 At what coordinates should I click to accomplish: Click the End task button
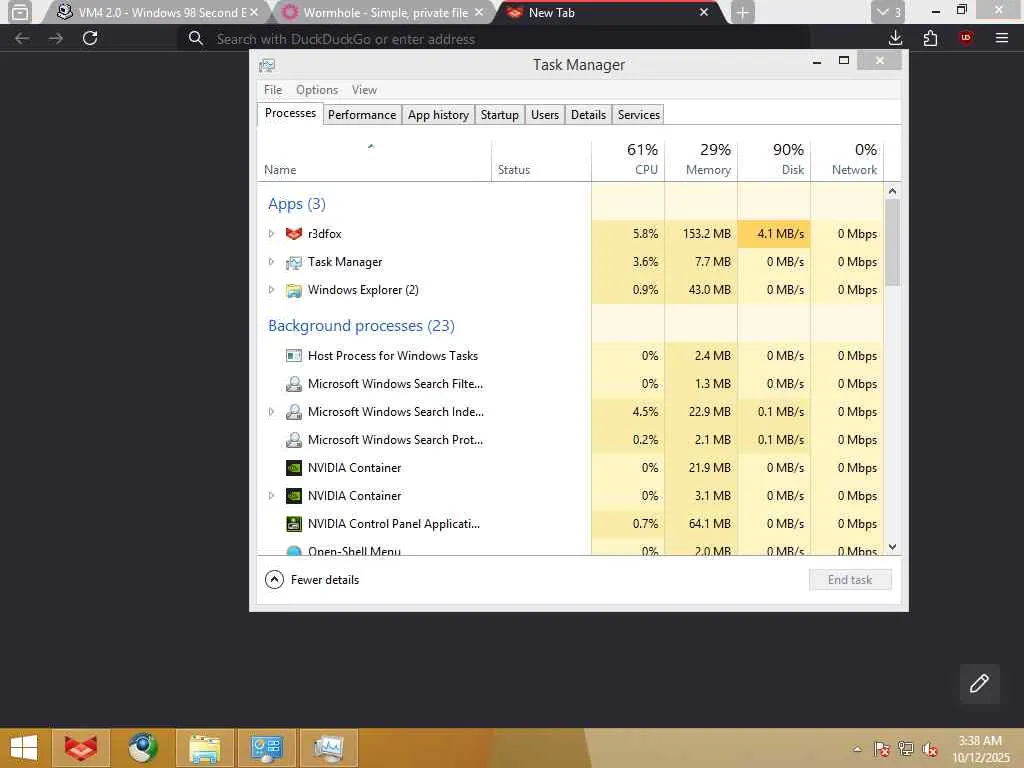[x=850, y=580]
